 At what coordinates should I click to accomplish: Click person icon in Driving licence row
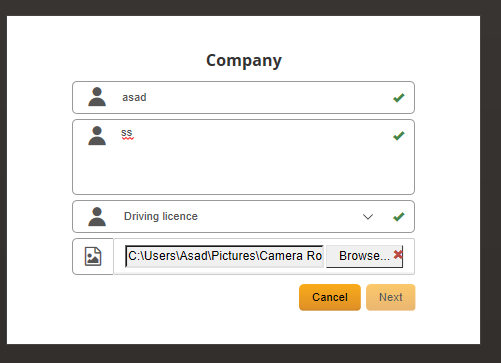click(x=97, y=217)
